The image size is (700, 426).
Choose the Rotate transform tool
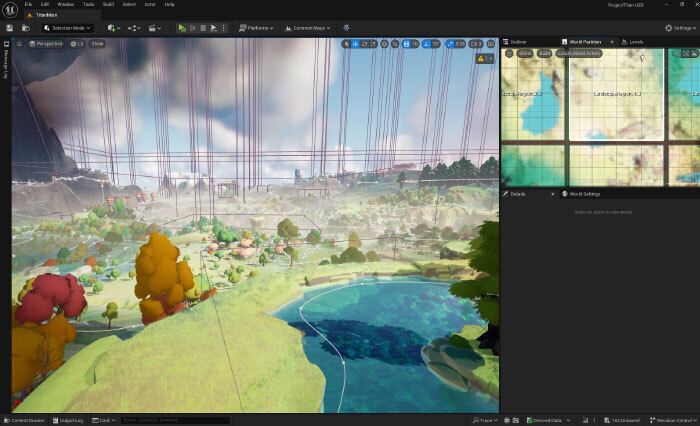pos(365,44)
